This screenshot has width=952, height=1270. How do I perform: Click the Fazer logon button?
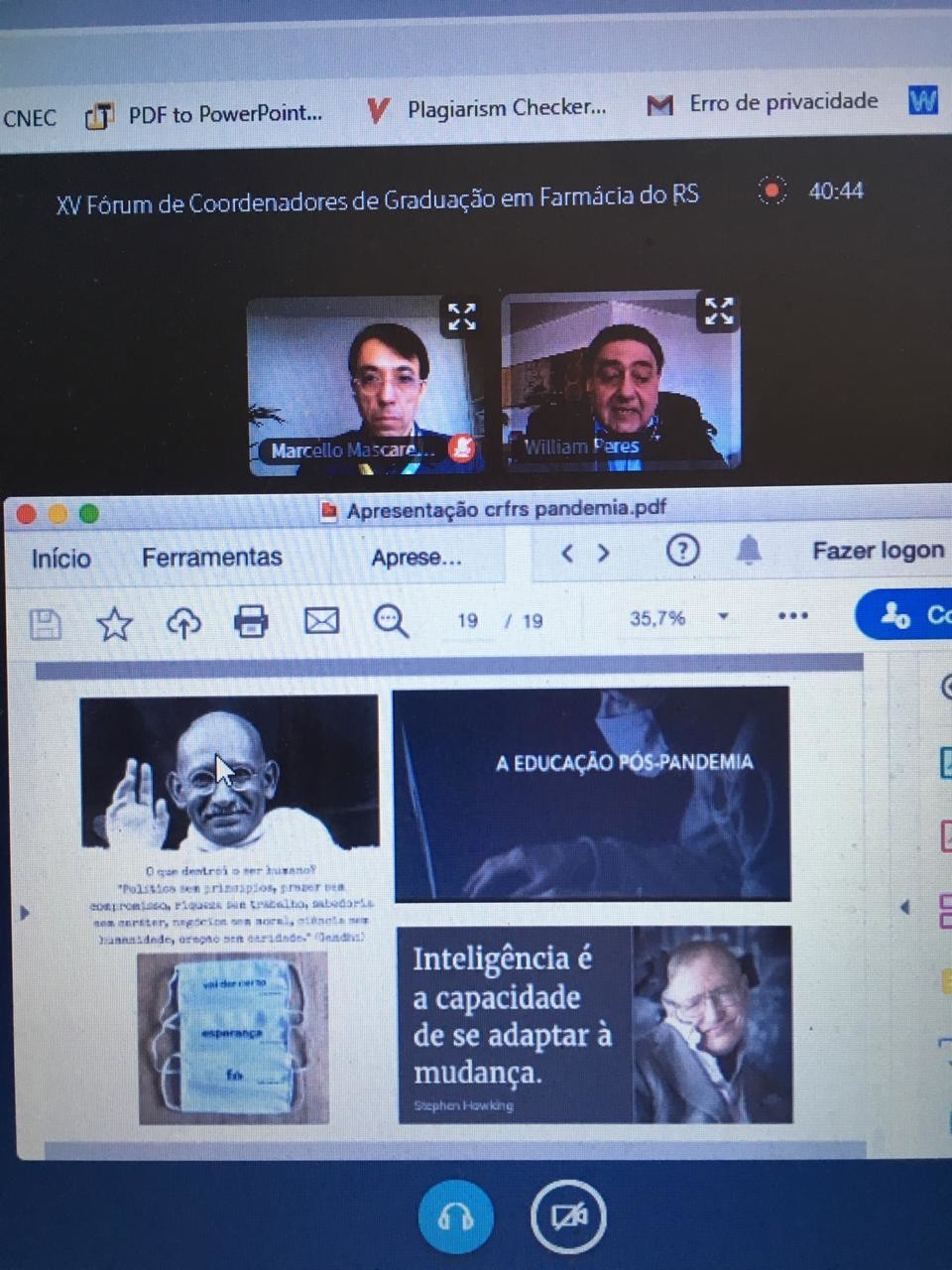tap(878, 550)
